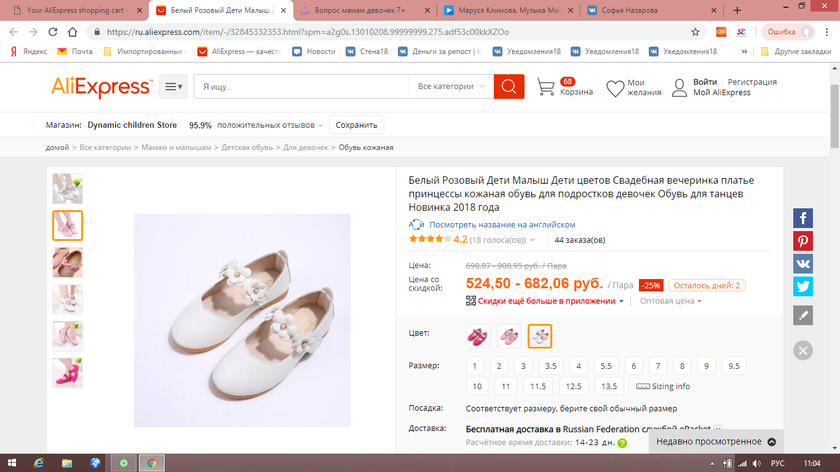
Task: Share product on Facebook
Action: [x=803, y=218]
